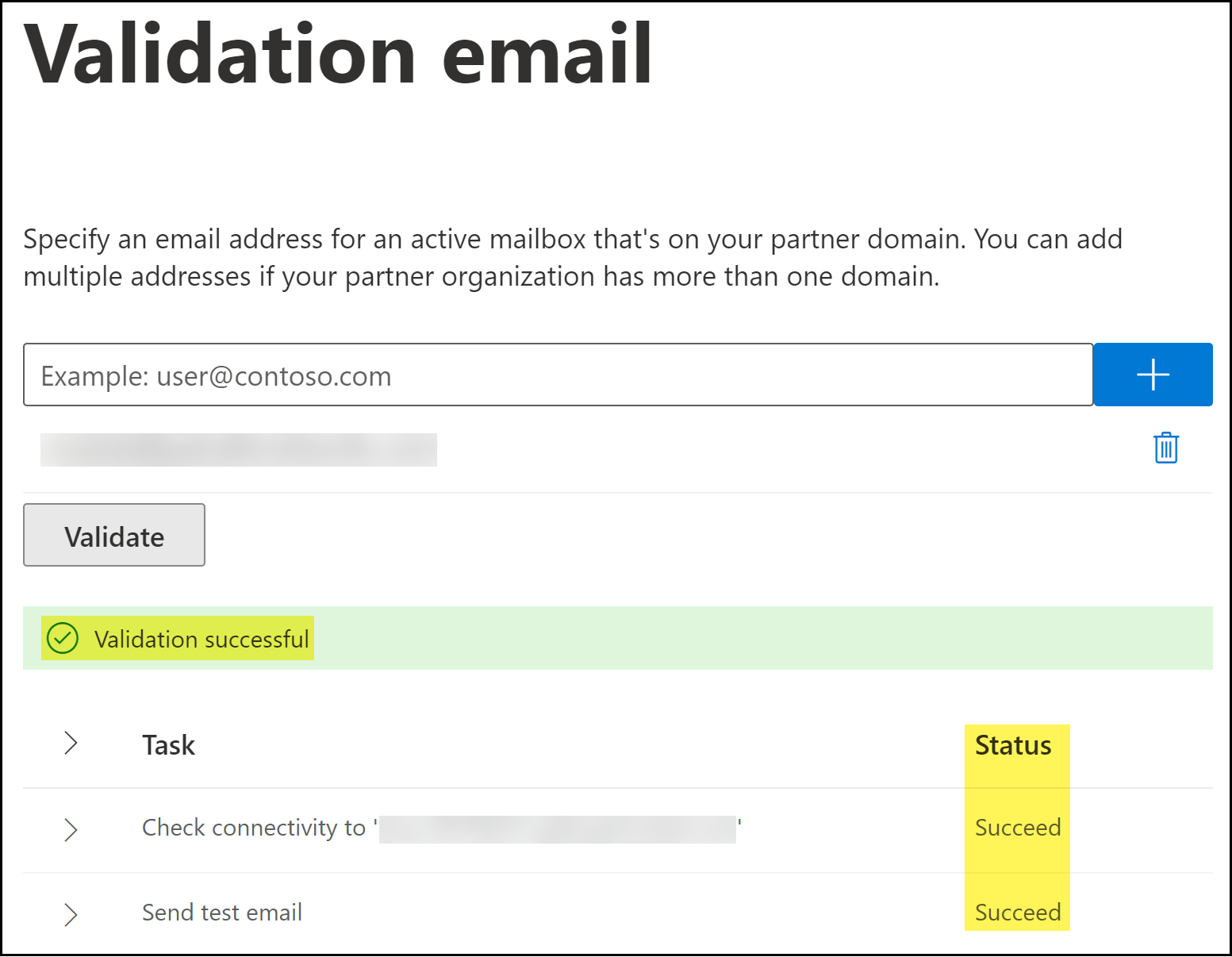Expand the Send test email chevron
The image size is (1232, 957).
click(x=71, y=914)
